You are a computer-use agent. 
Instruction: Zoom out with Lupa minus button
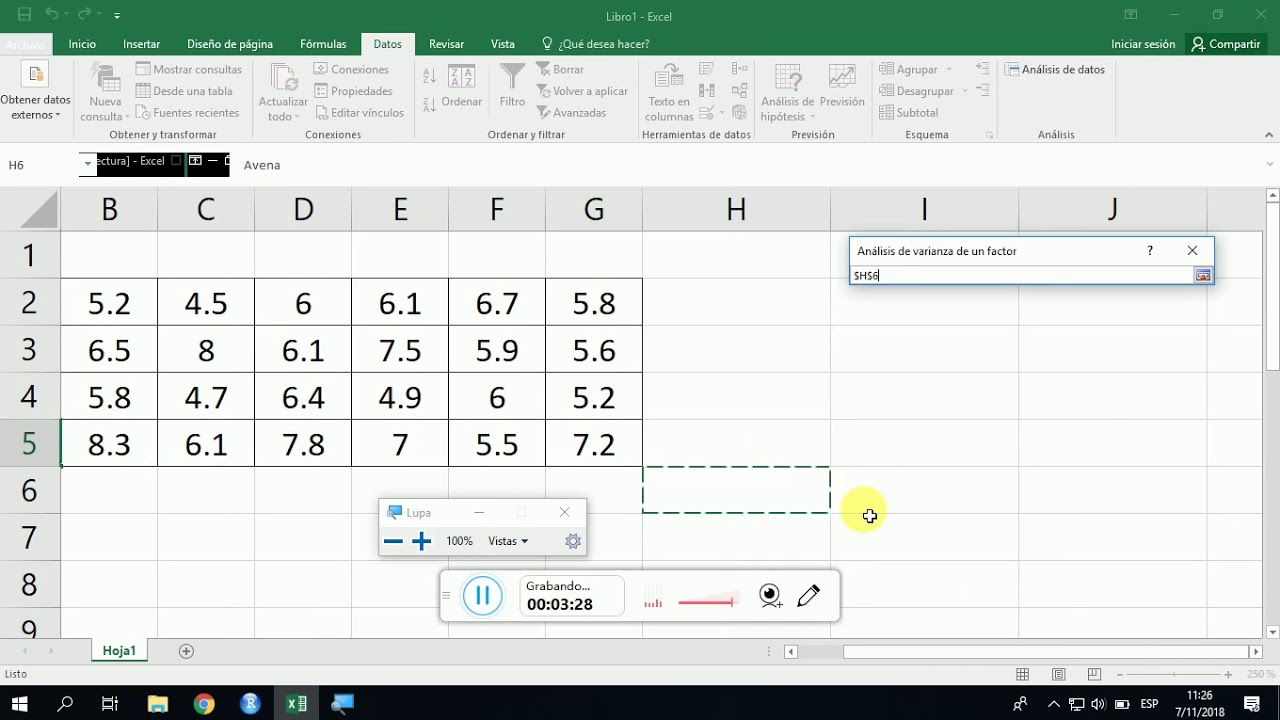(x=393, y=541)
